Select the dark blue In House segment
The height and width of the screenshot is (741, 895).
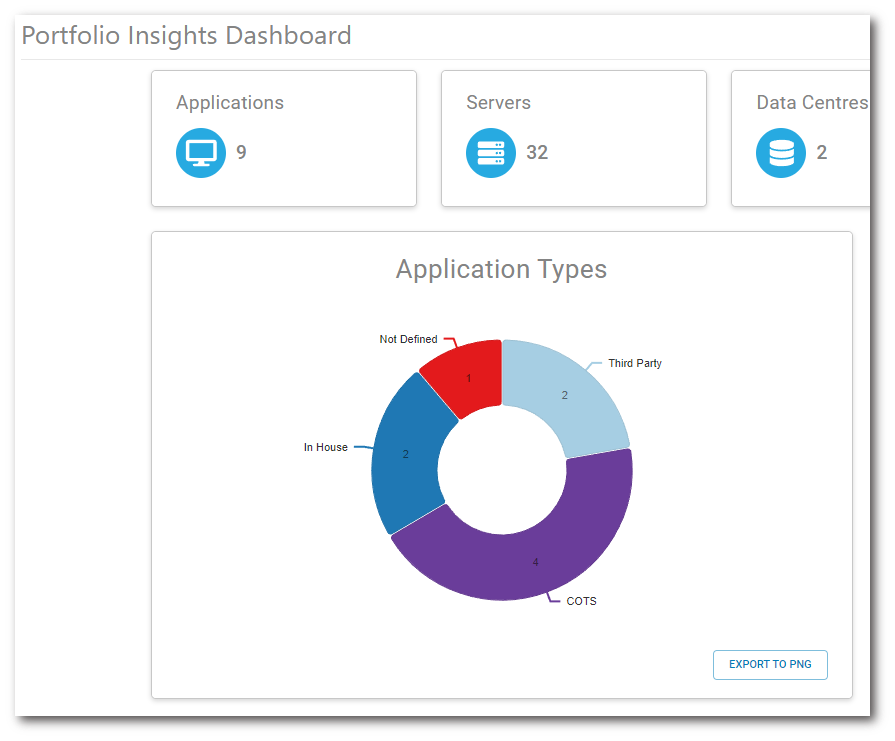[405, 455]
